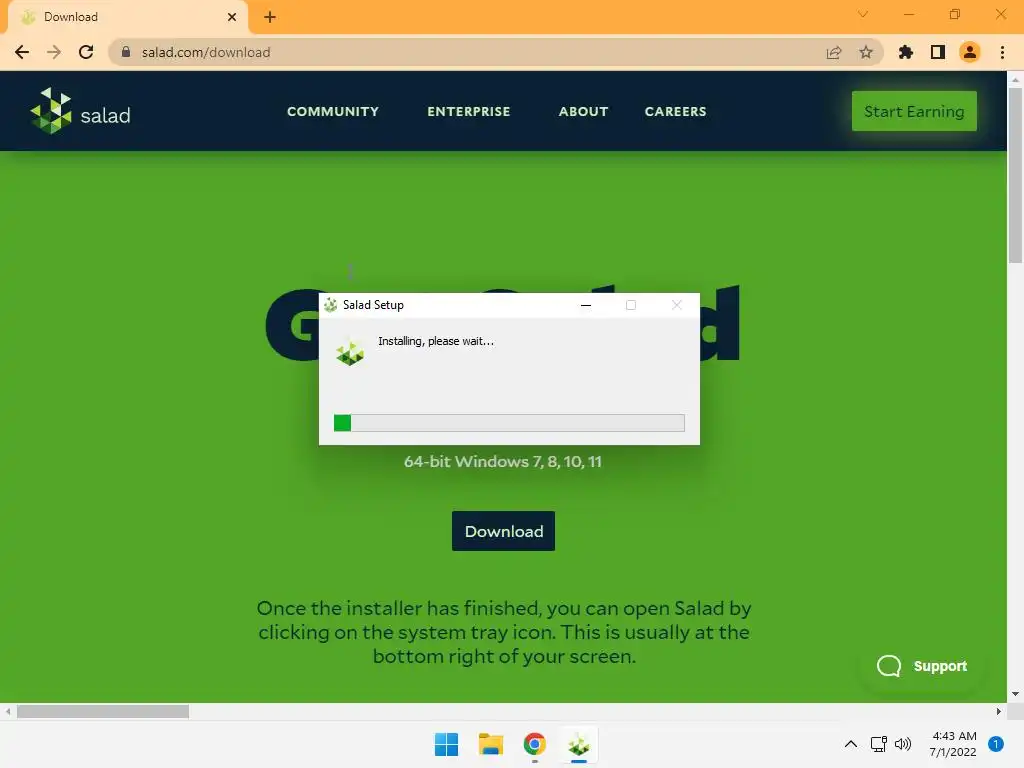Switch to Chrome on the taskbar
Screen dimensions: 1024x768
[534, 744]
